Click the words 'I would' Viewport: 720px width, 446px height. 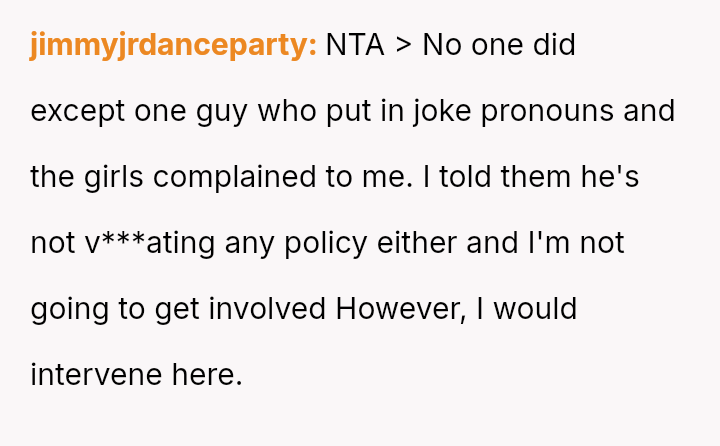tap(526, 309)
